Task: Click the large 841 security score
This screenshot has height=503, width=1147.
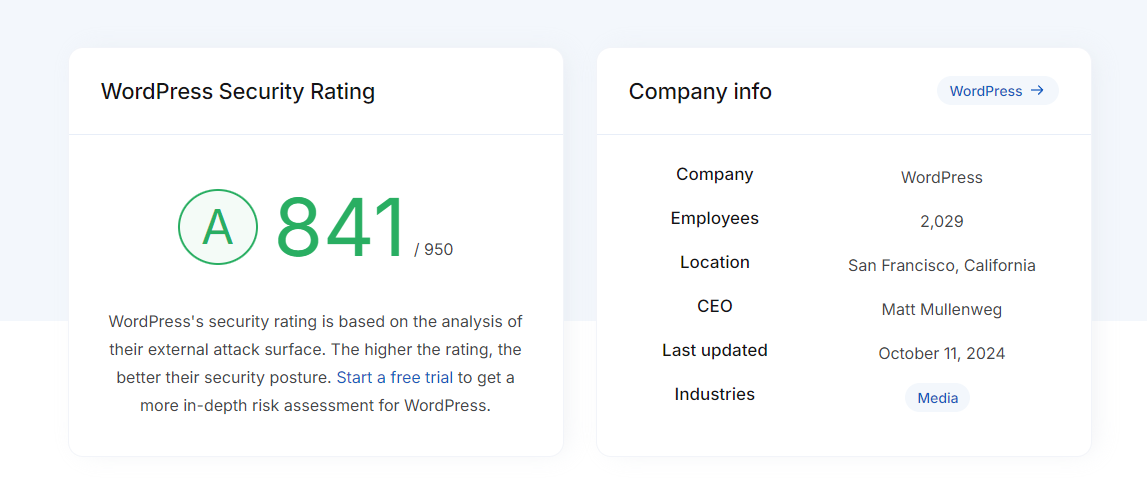Action: pos(342,229)
